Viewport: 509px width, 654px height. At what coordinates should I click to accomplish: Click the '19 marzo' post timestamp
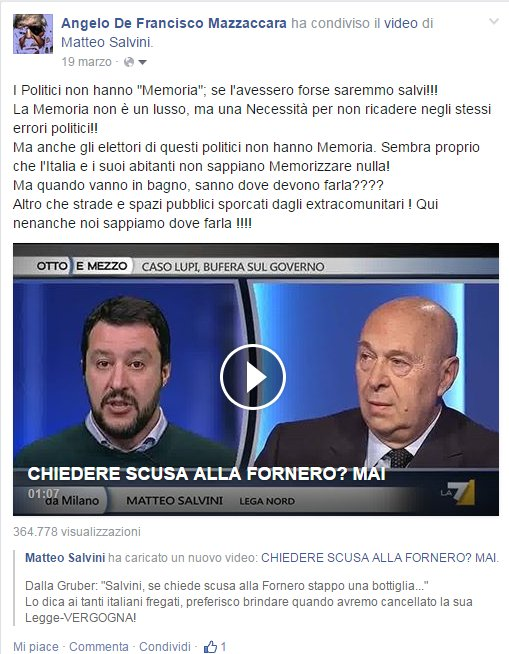point(86,62)
